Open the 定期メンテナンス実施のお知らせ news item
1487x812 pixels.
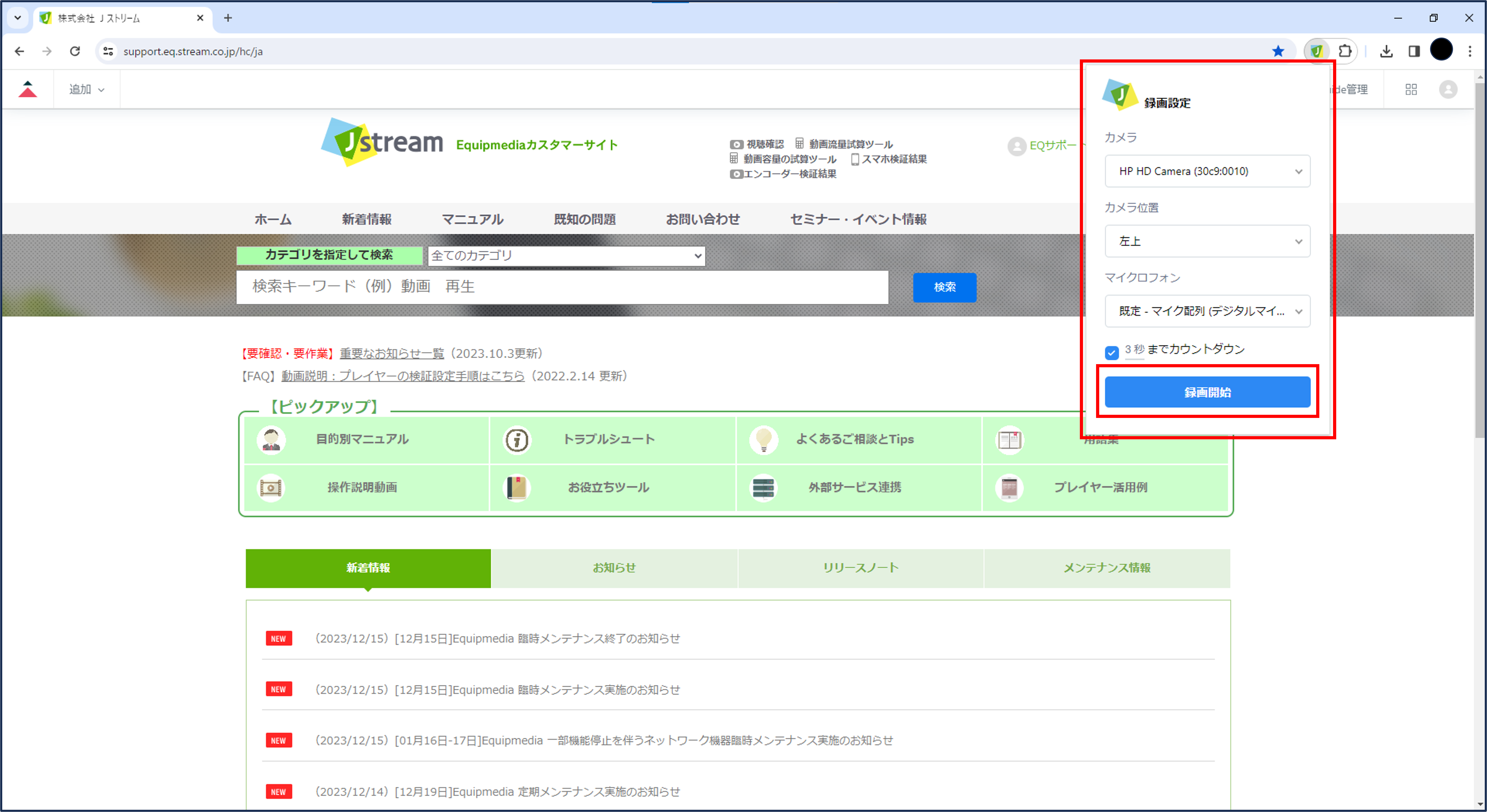tap(497, 791)
